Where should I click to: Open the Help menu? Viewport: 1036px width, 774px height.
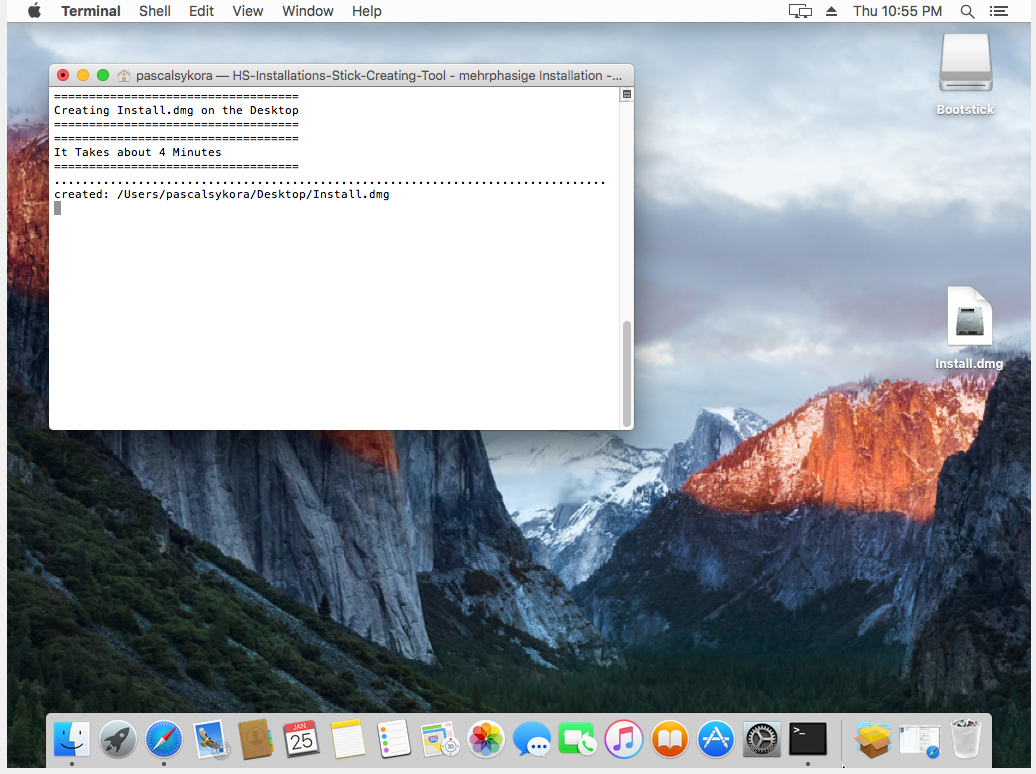(x=367, y=11)
